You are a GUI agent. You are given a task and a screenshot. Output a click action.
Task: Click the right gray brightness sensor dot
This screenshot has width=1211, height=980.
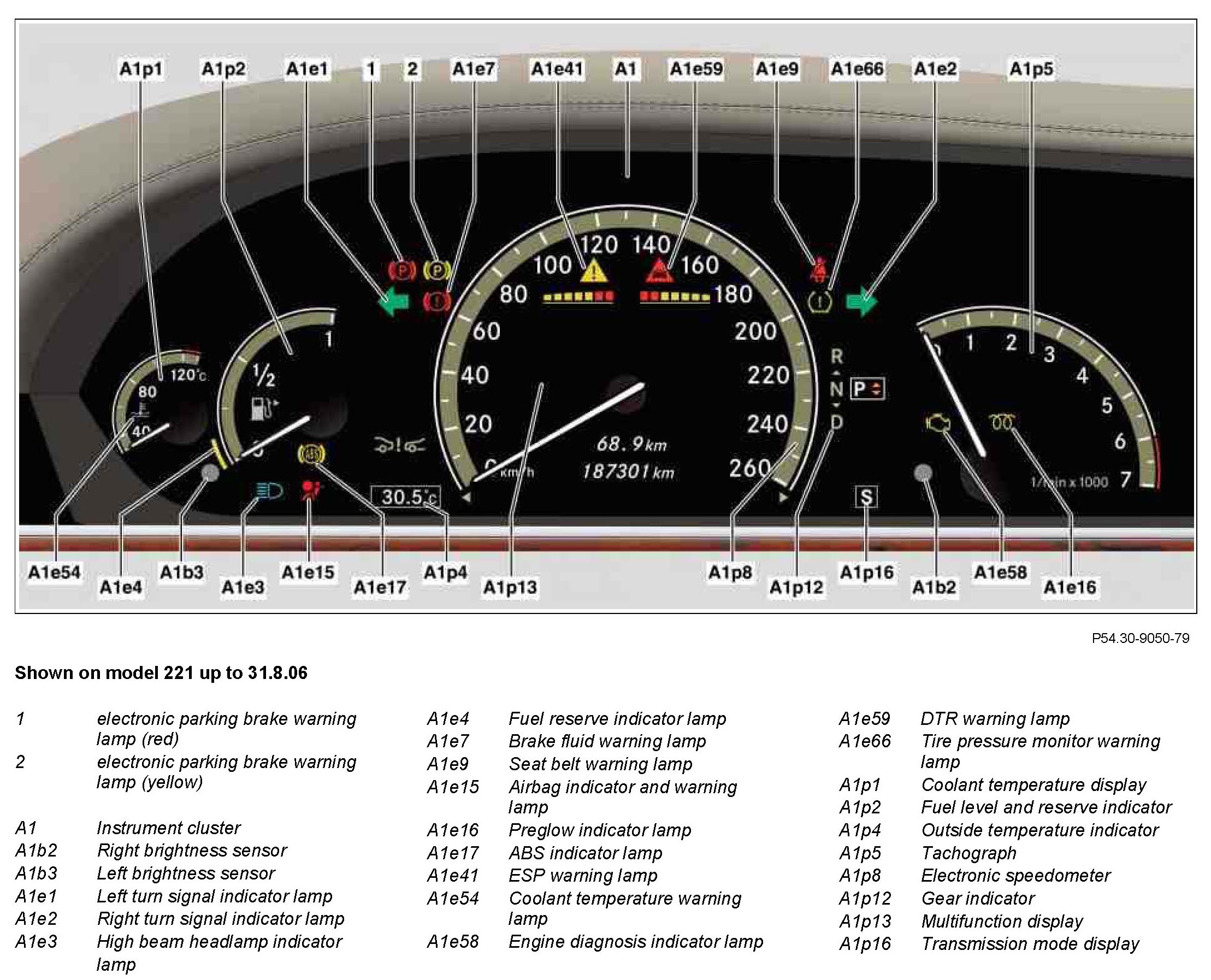[x=924, y=473]
